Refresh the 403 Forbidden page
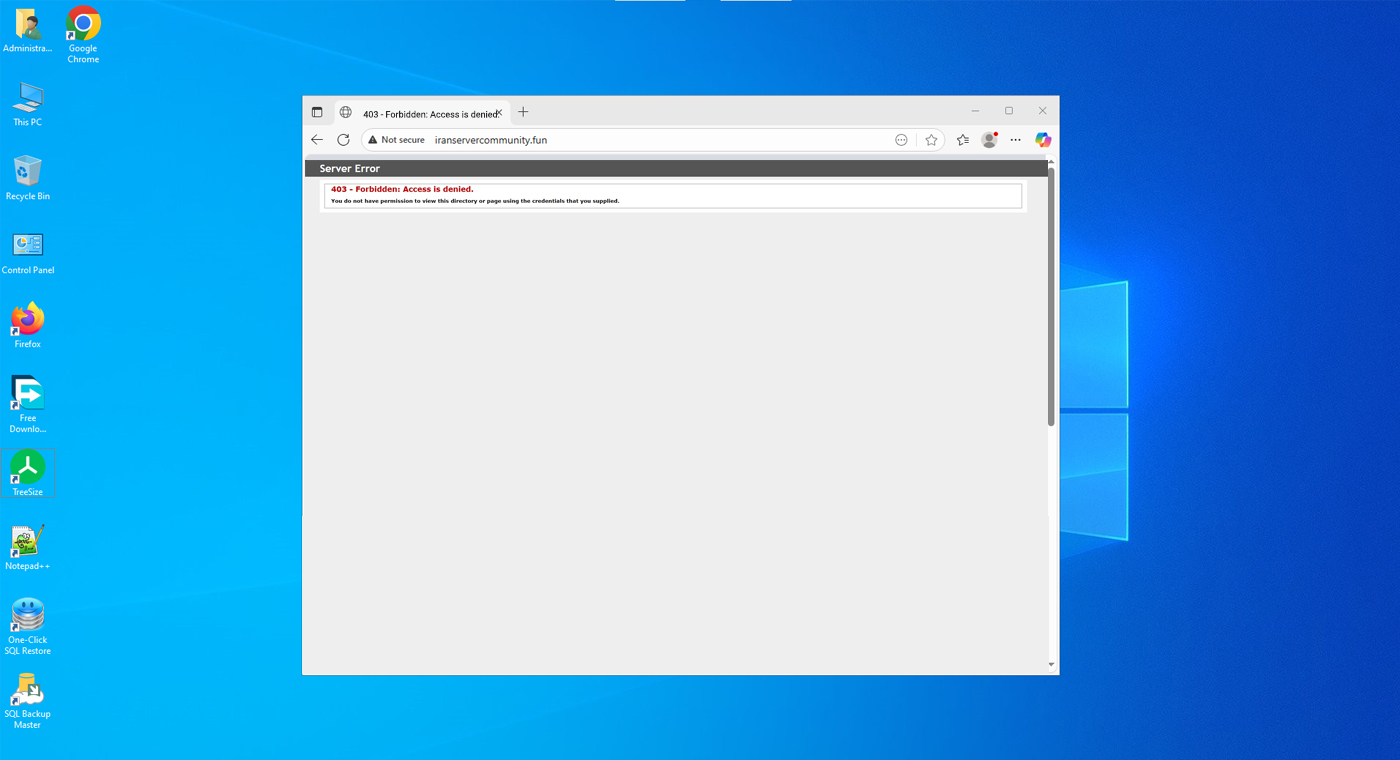The image size is (1400, 760). tap(343, 140)
